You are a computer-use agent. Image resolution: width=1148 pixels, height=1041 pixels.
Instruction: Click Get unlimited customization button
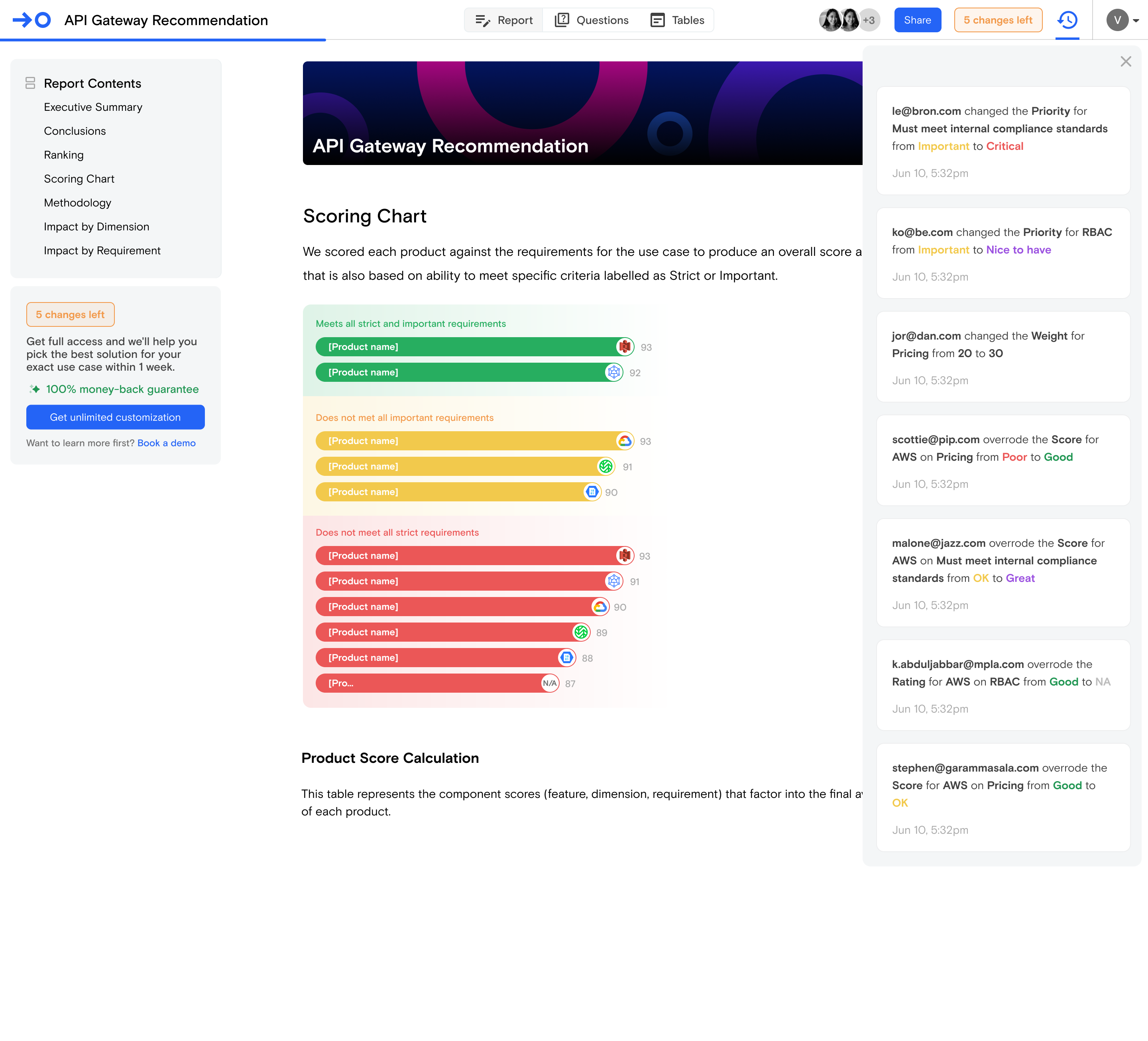pos(115,417)
